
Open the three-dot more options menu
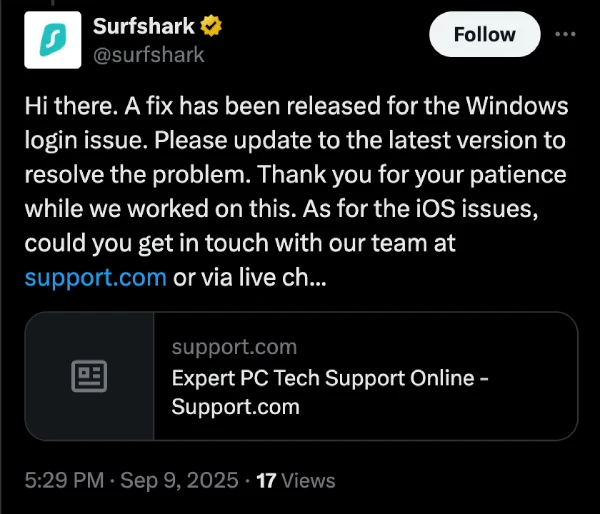coord(565,34)
